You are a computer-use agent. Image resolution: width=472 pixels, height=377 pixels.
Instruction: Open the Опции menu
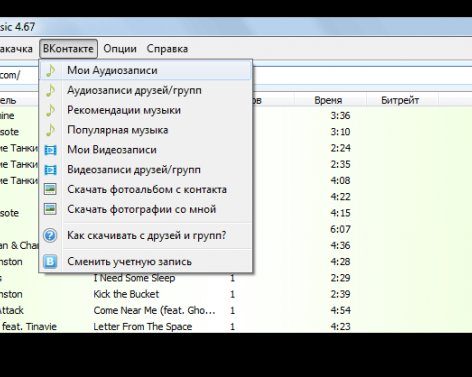pyautogui.click(x=120, y=49)
